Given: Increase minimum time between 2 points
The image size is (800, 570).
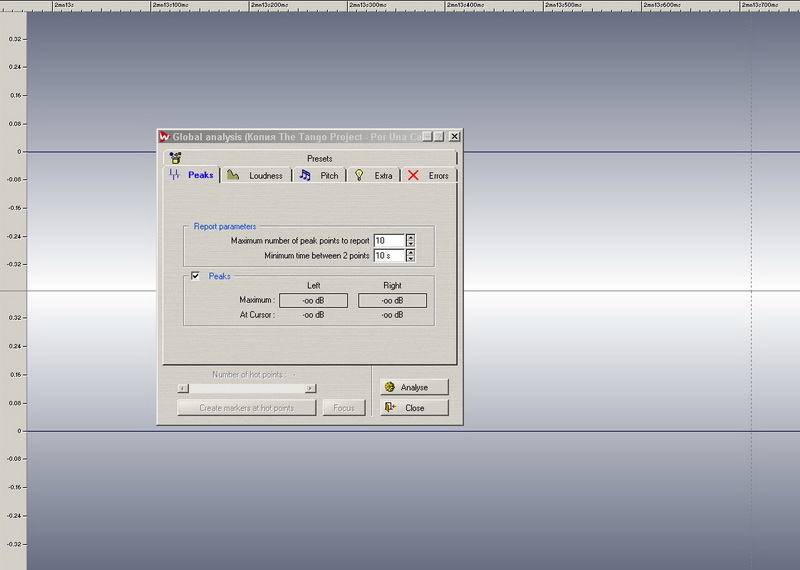Looking at the screenshot, I should coord(411,252).
